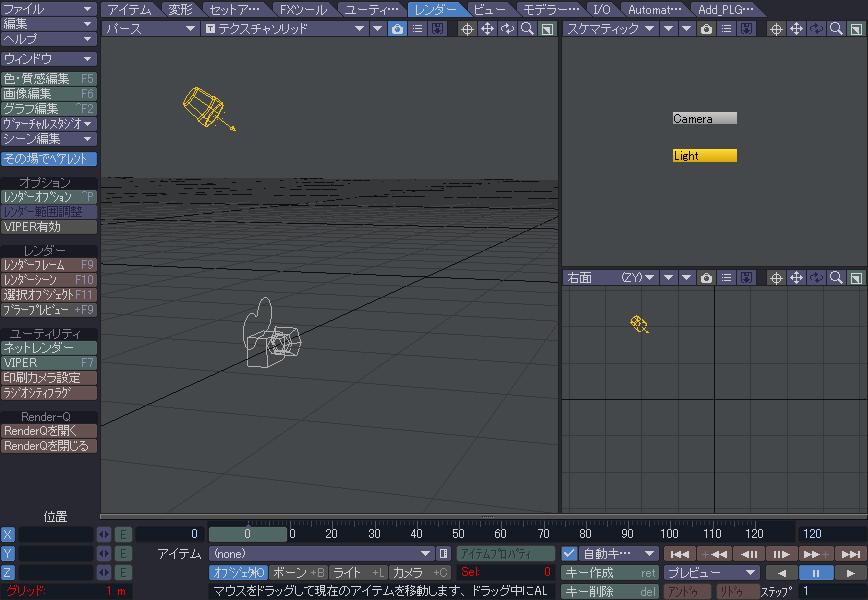Open the アイテム tab
The image size is (868, 600).
point(129,9)
